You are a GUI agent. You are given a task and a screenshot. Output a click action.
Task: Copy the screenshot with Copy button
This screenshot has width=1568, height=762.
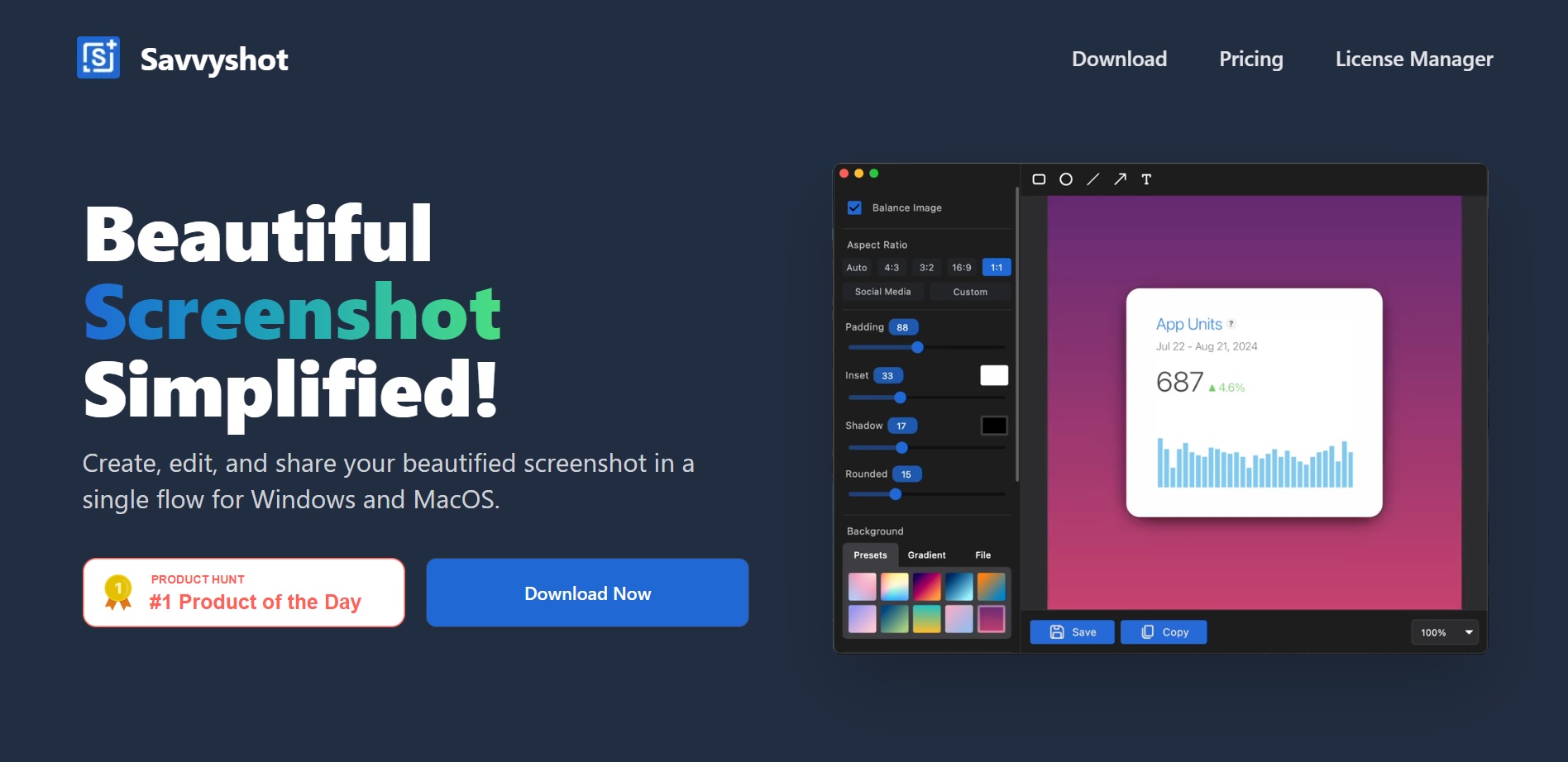click(x=1164, y=632)
